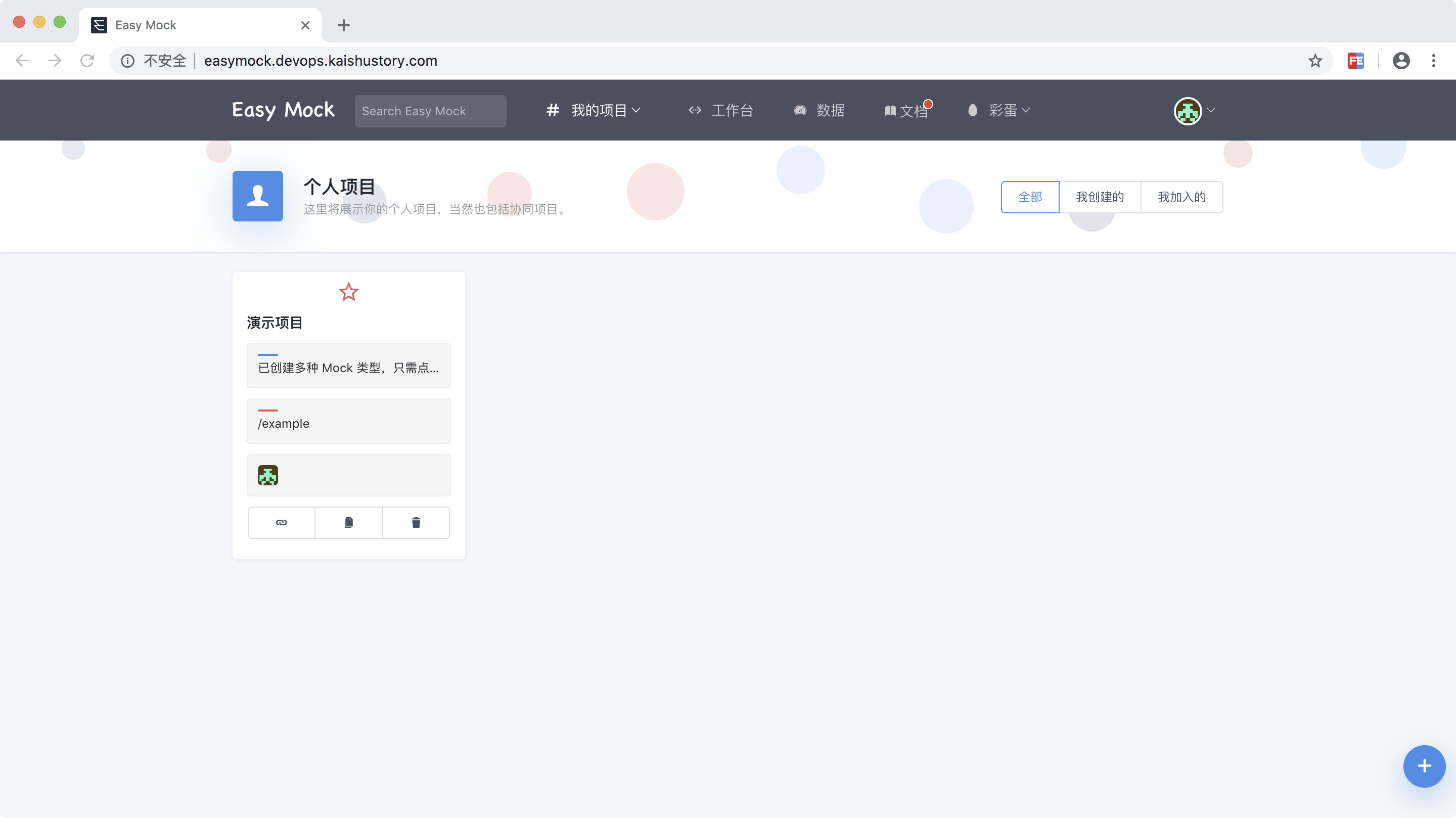Click the browser address bar URL
1456x818 pixels.
click(x=321, y=61)
